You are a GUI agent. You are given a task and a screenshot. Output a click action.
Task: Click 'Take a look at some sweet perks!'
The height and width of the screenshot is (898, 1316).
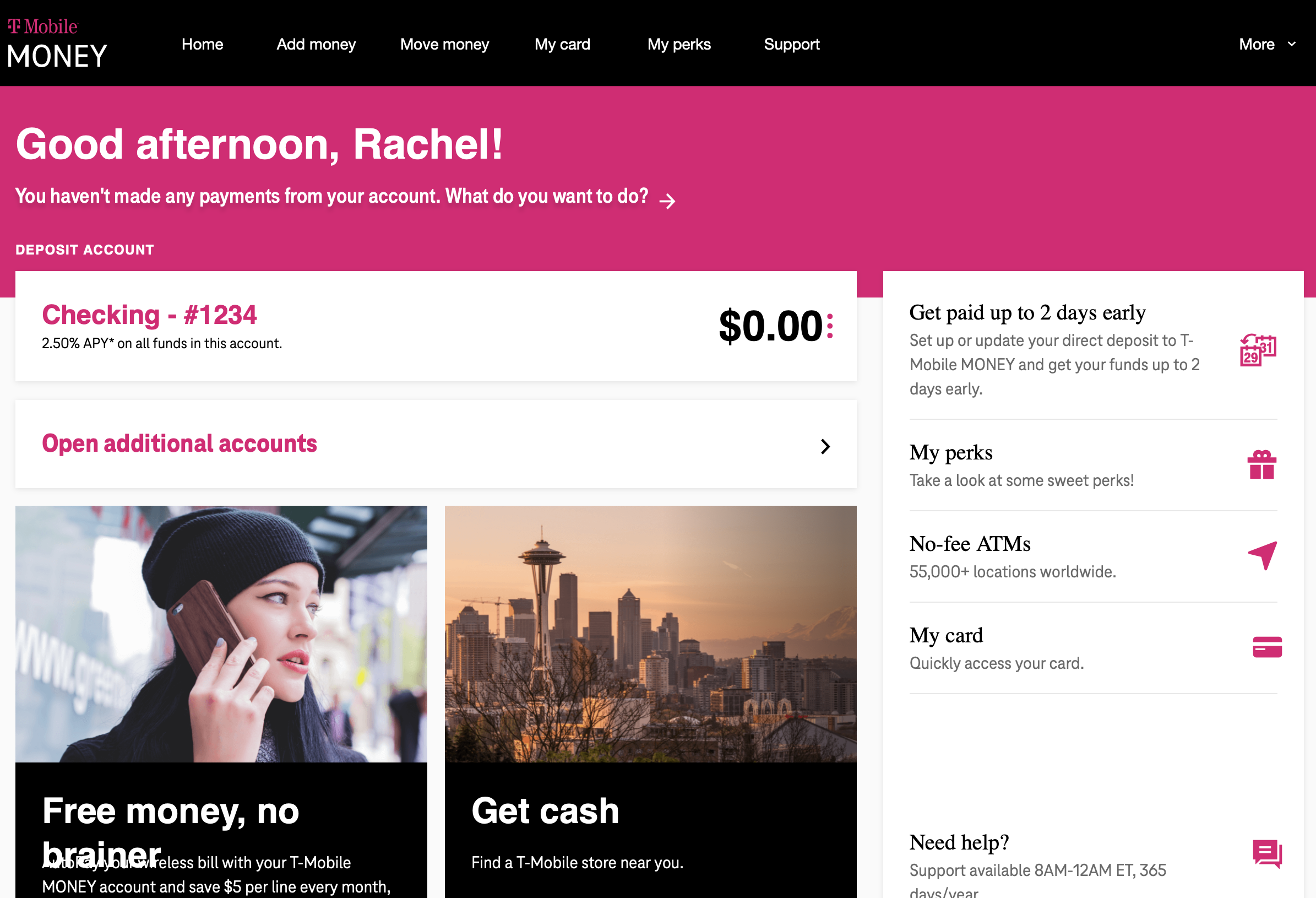tap(1021, 480)
